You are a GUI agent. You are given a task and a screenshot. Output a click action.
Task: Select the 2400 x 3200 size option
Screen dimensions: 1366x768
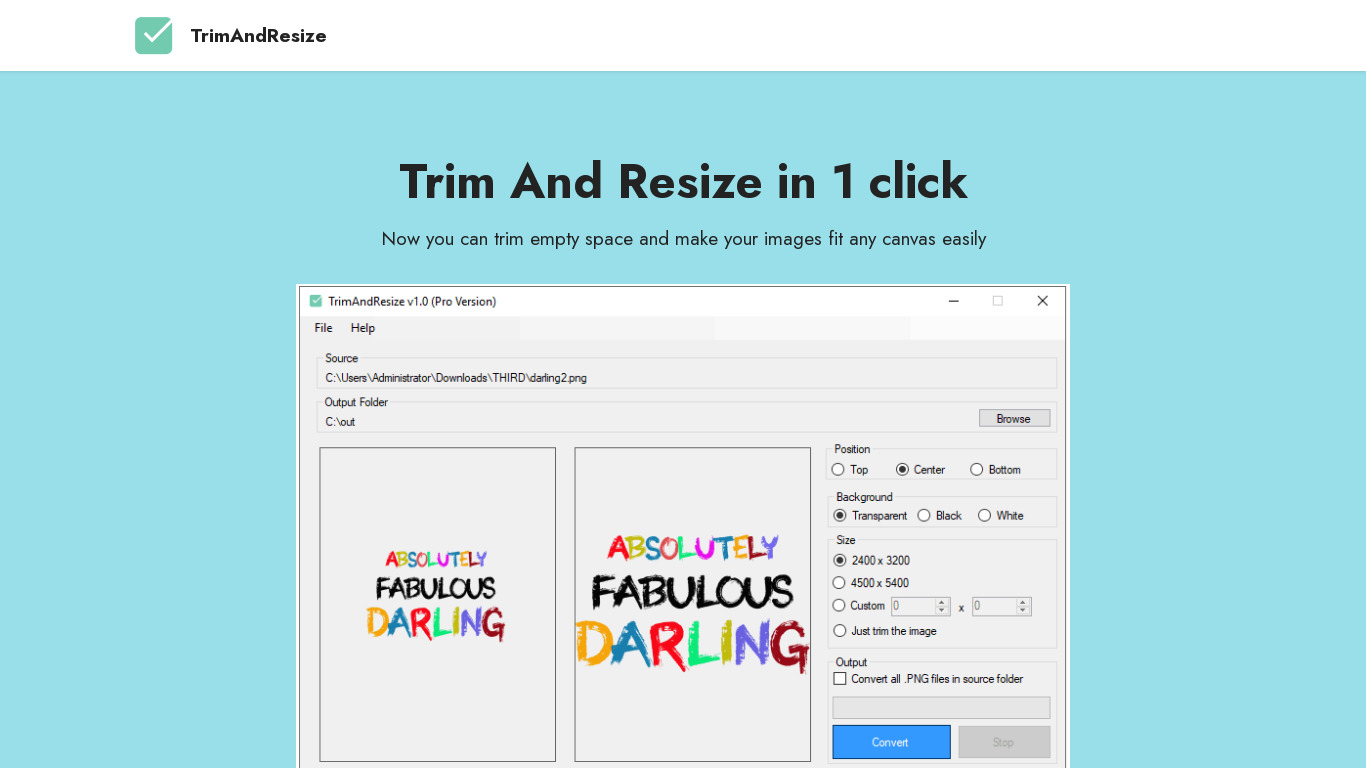(x=840, y=561)
